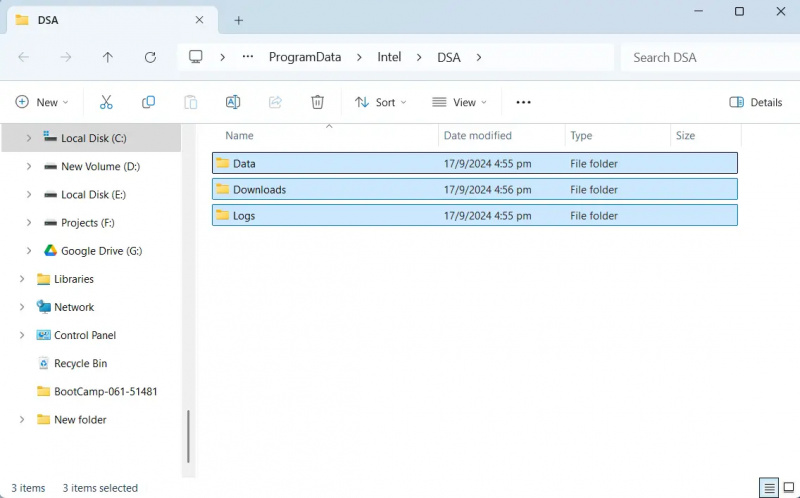Click the Paste clipboard icon
The image size is (800, 498).
(191, 102)
